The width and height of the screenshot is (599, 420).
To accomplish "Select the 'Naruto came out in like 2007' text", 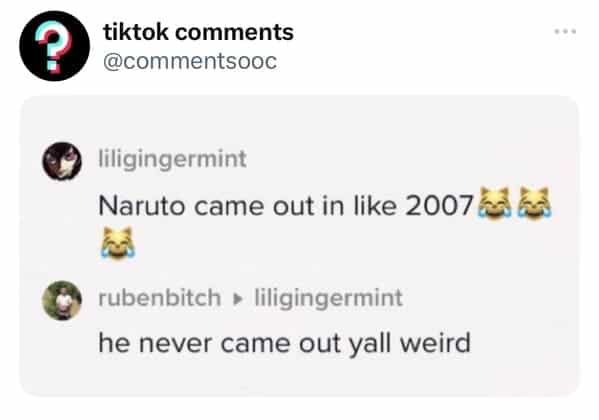I will click(286, 206).
